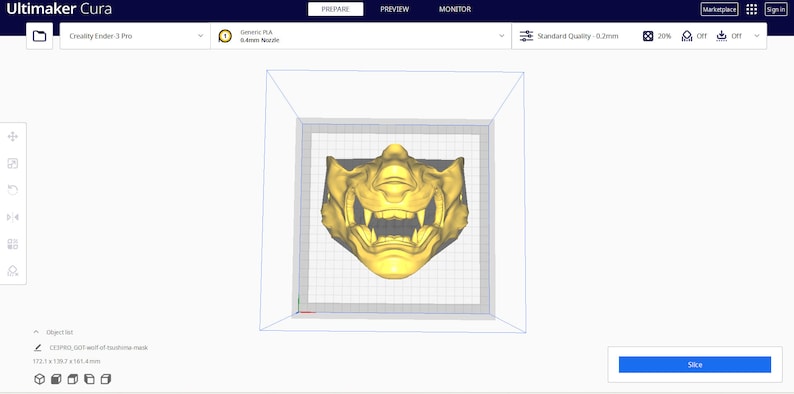Expand the Generic PLA material dropdown

pyautogui.click(x=361, y=36)
